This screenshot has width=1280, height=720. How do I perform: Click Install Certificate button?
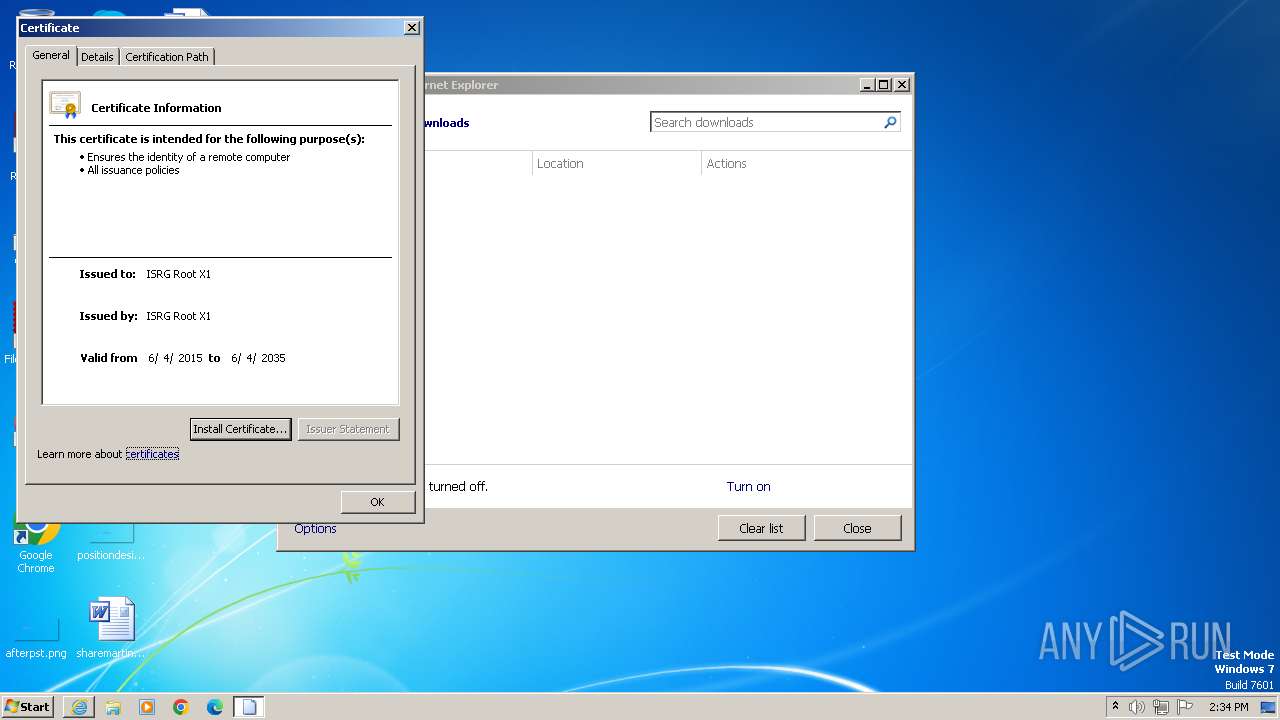click(240, 429)
